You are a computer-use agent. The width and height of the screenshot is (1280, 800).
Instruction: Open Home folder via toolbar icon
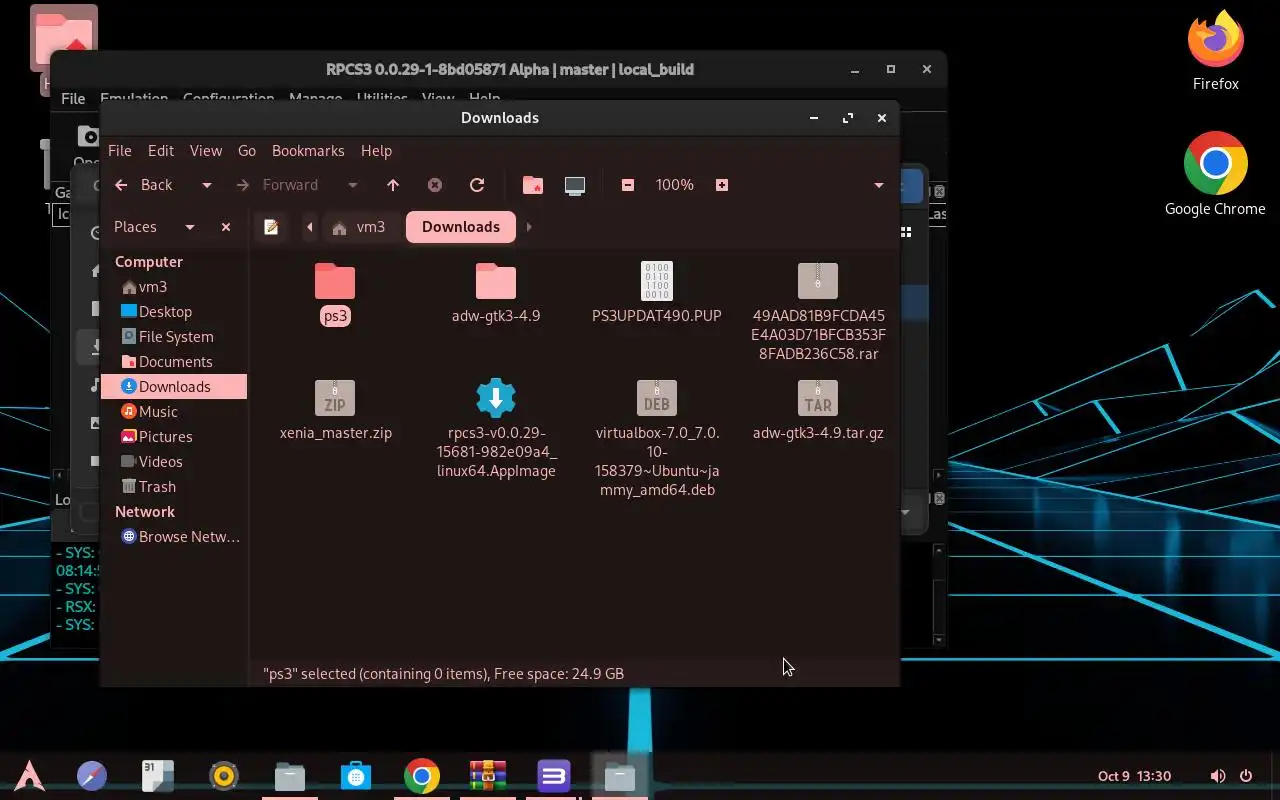(533, 185)
